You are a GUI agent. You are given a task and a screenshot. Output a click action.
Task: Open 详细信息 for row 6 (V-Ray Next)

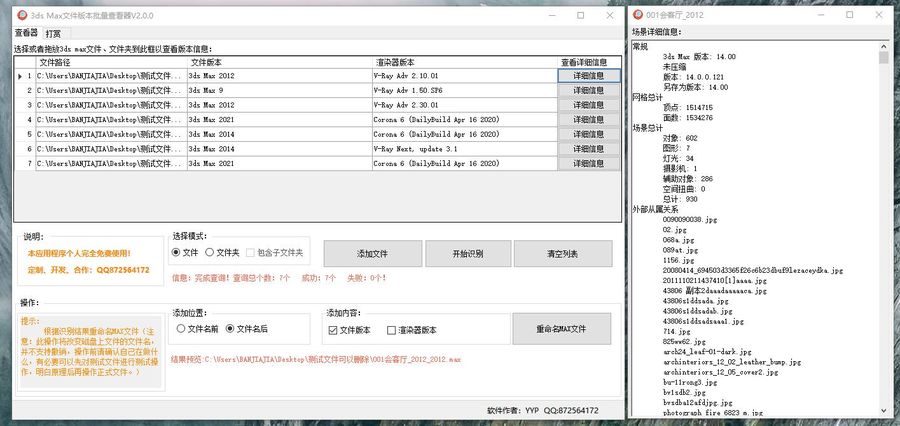point(588,149)
